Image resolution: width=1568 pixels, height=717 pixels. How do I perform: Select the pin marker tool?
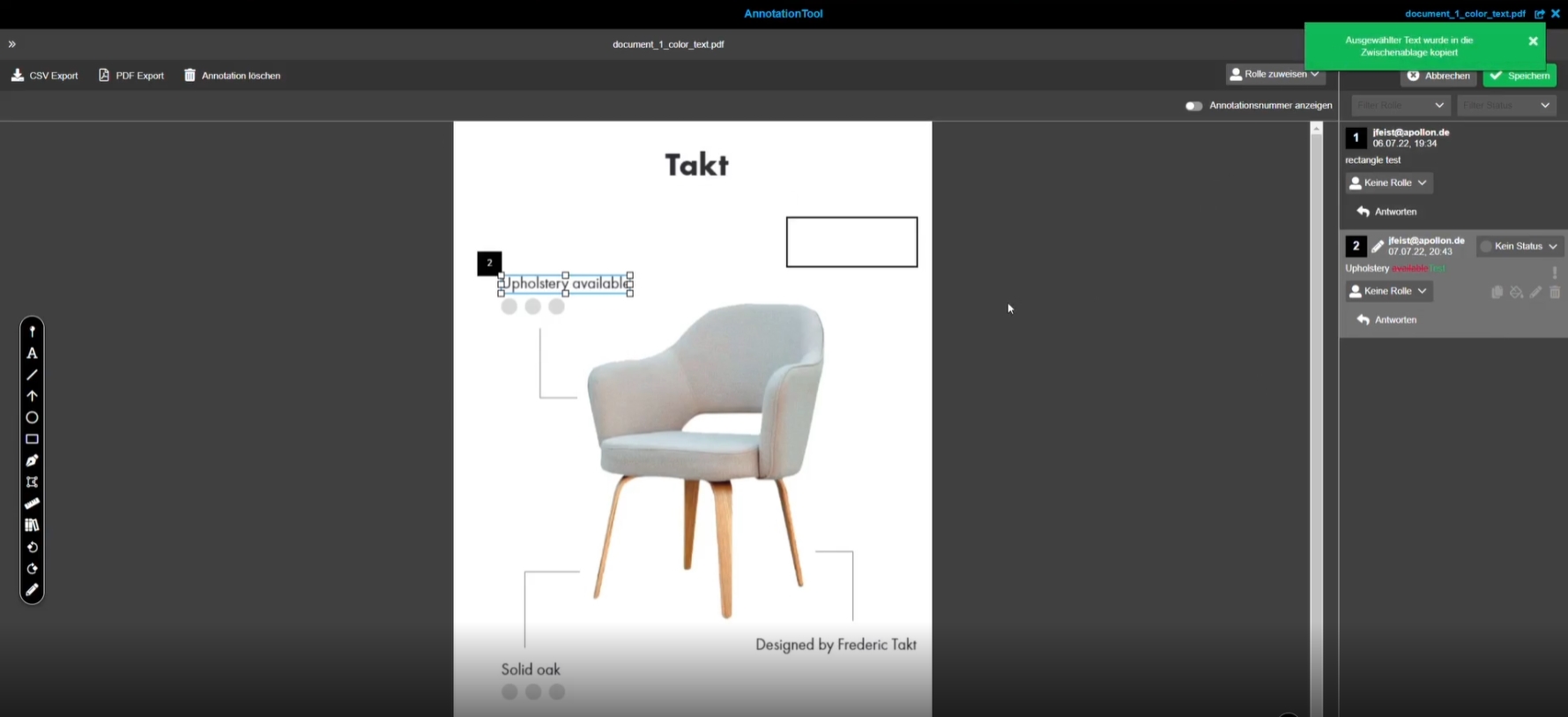coord(32,332)
